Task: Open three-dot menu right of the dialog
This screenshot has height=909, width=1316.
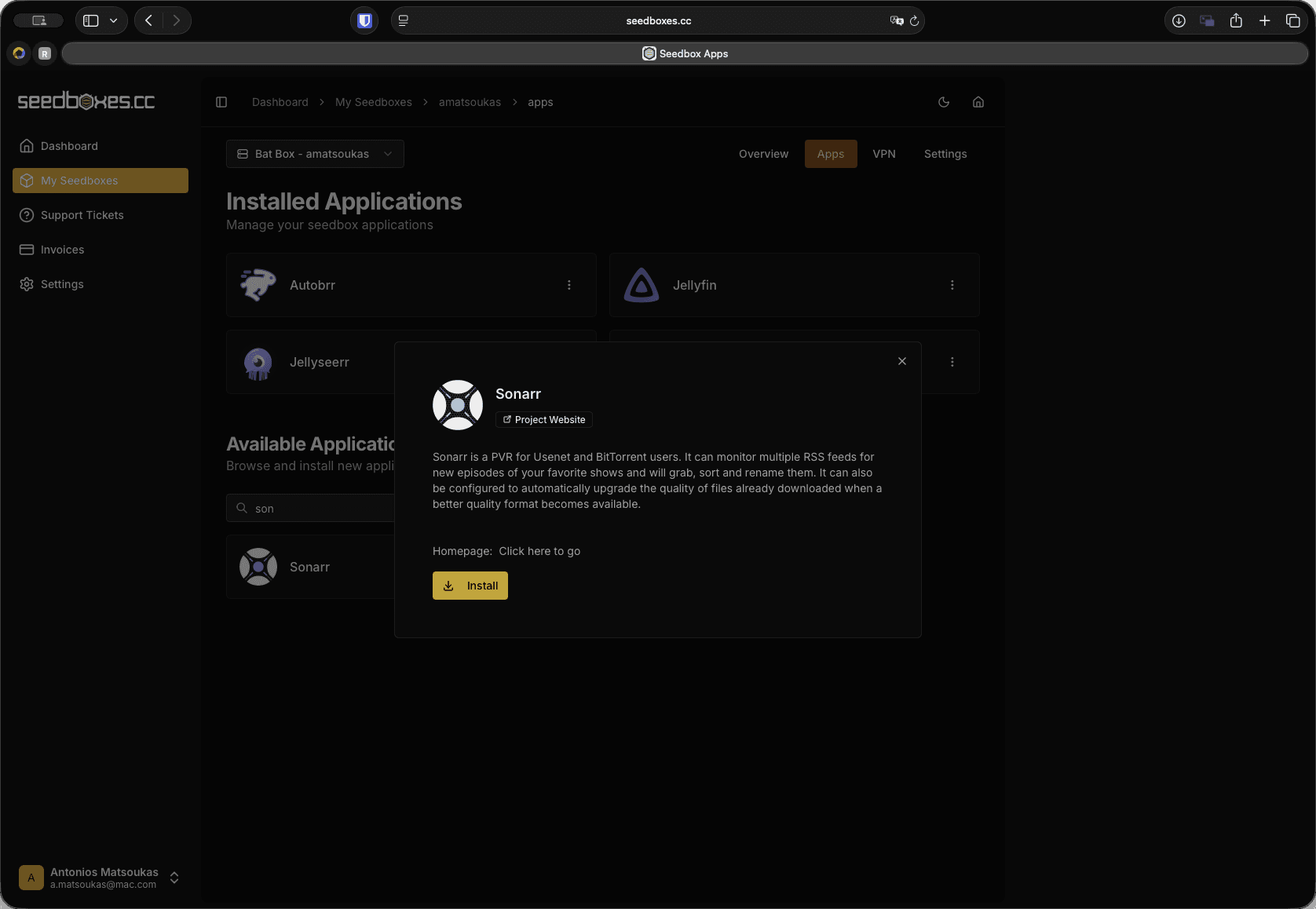Action: pyautogui.click(x=952, y=362)
